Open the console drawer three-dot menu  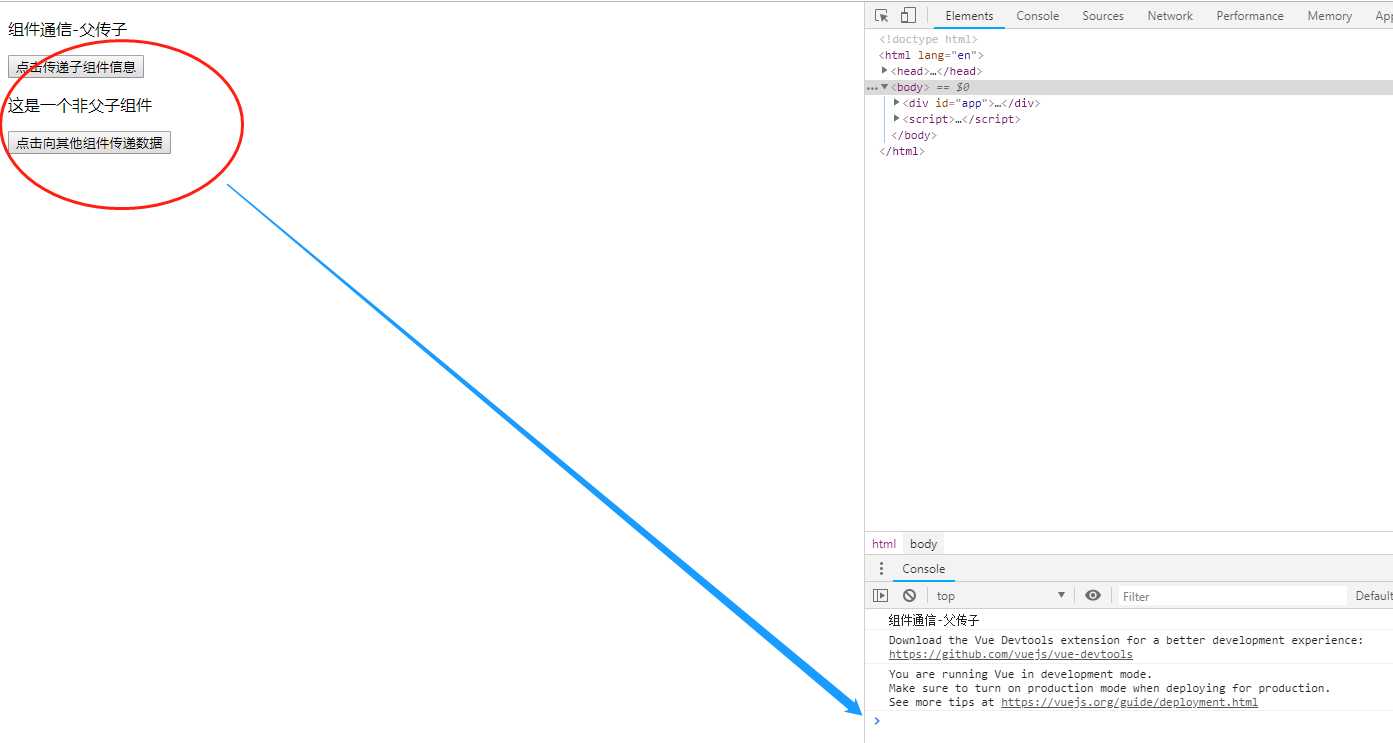point(881,569)
